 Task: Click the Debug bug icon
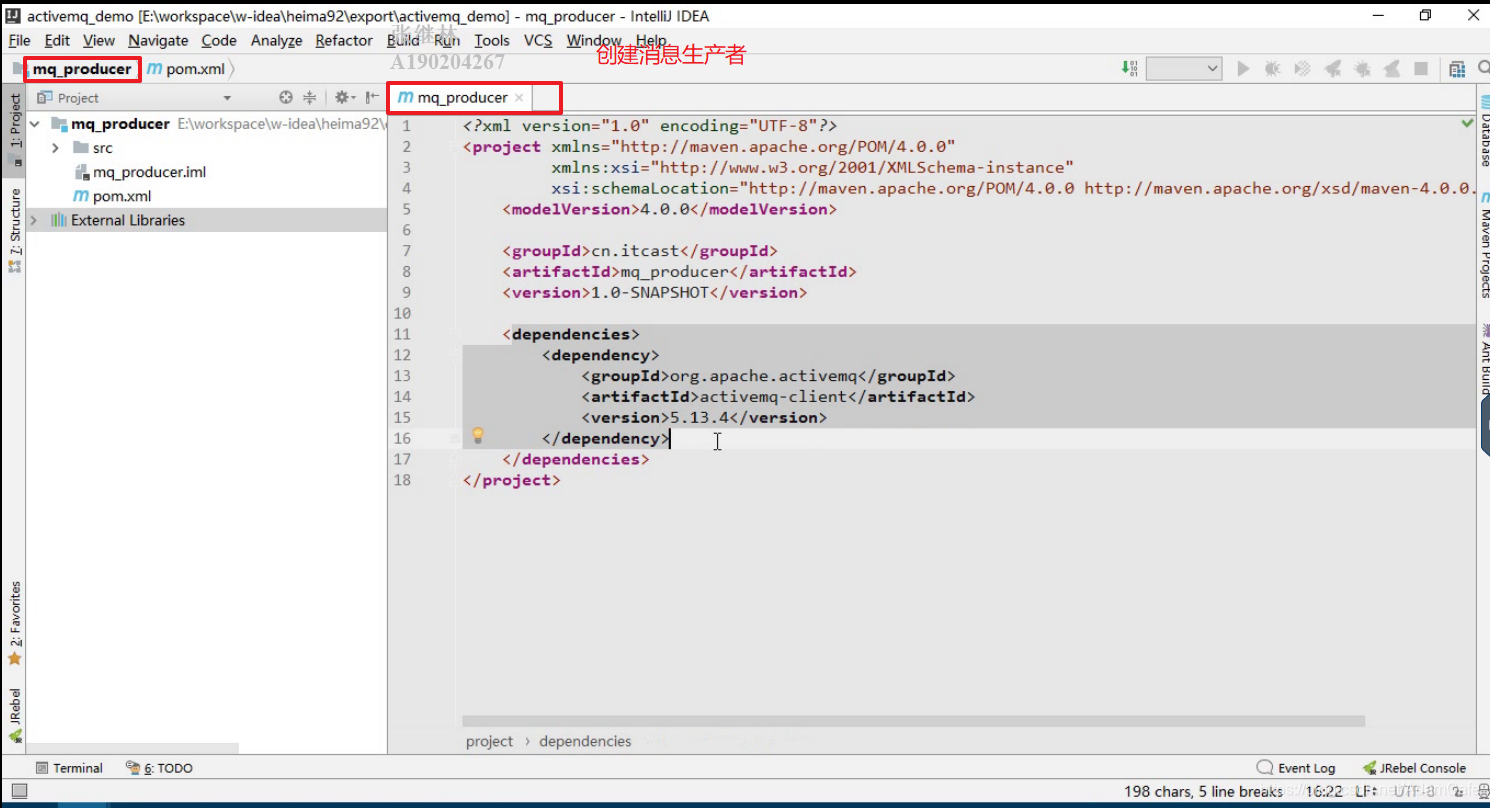1273,68
